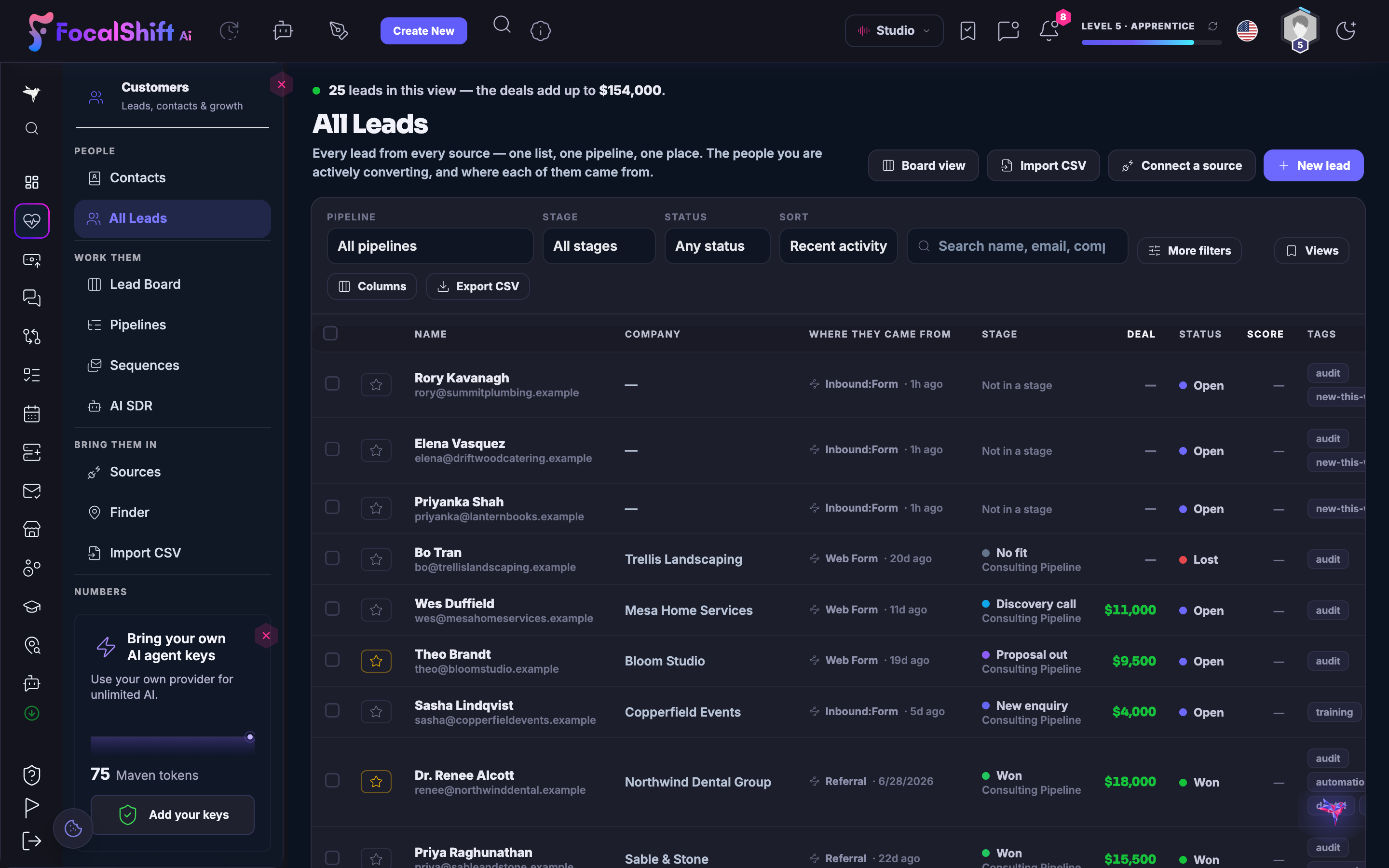Viewport: 1389px width, 868px height.
Task: Open Finder in the sidebar
Action: tap(172, 513)
